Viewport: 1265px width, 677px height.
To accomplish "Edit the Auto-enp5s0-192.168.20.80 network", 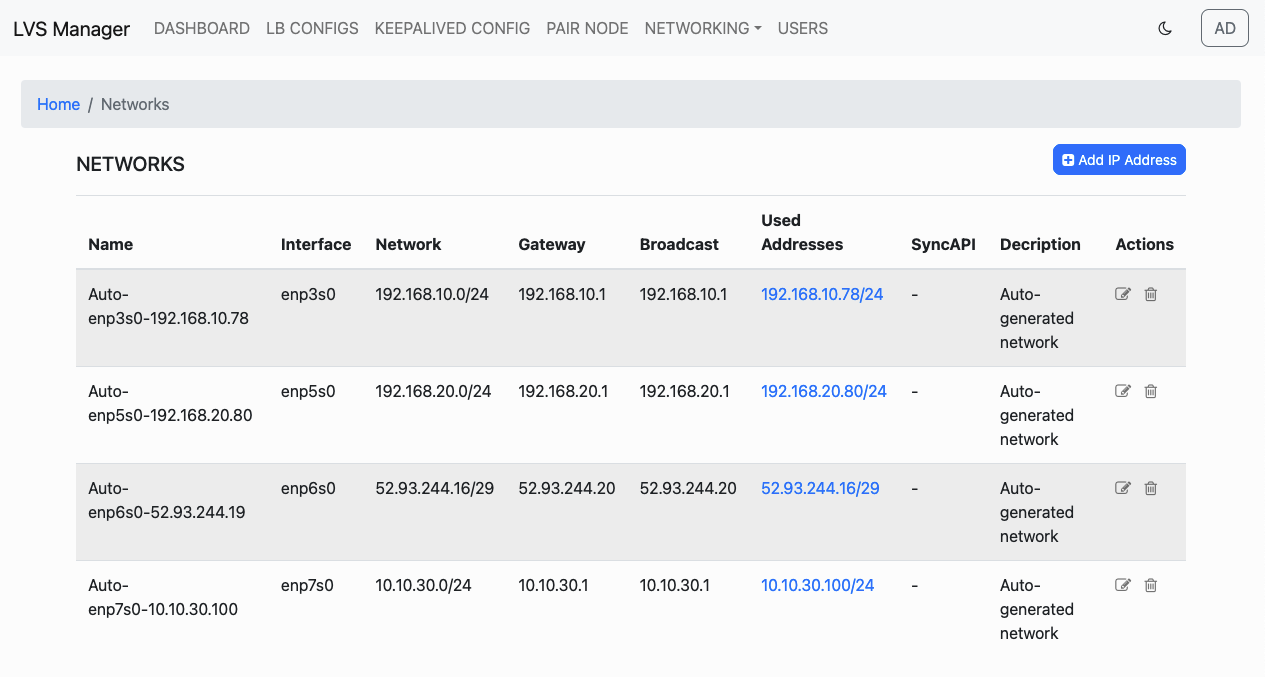I will (x=1123, y=391).
